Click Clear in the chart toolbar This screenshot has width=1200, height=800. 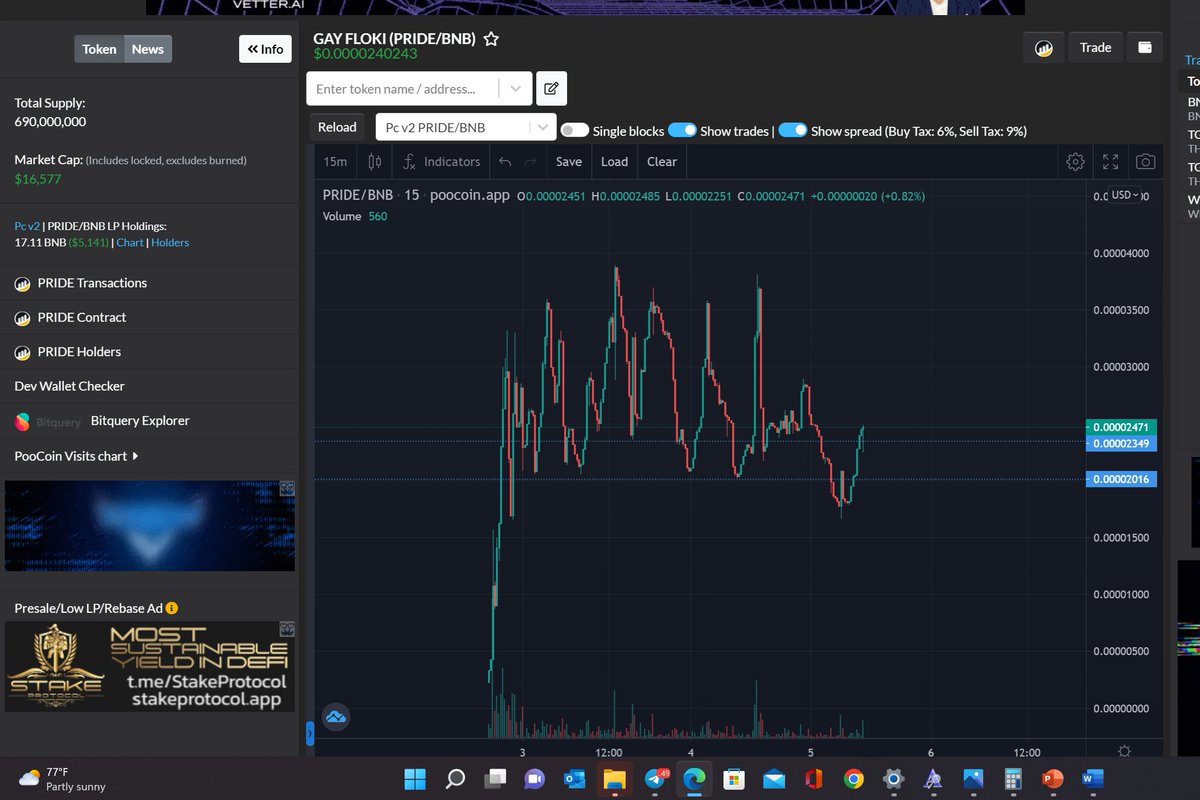pos(662,161)
